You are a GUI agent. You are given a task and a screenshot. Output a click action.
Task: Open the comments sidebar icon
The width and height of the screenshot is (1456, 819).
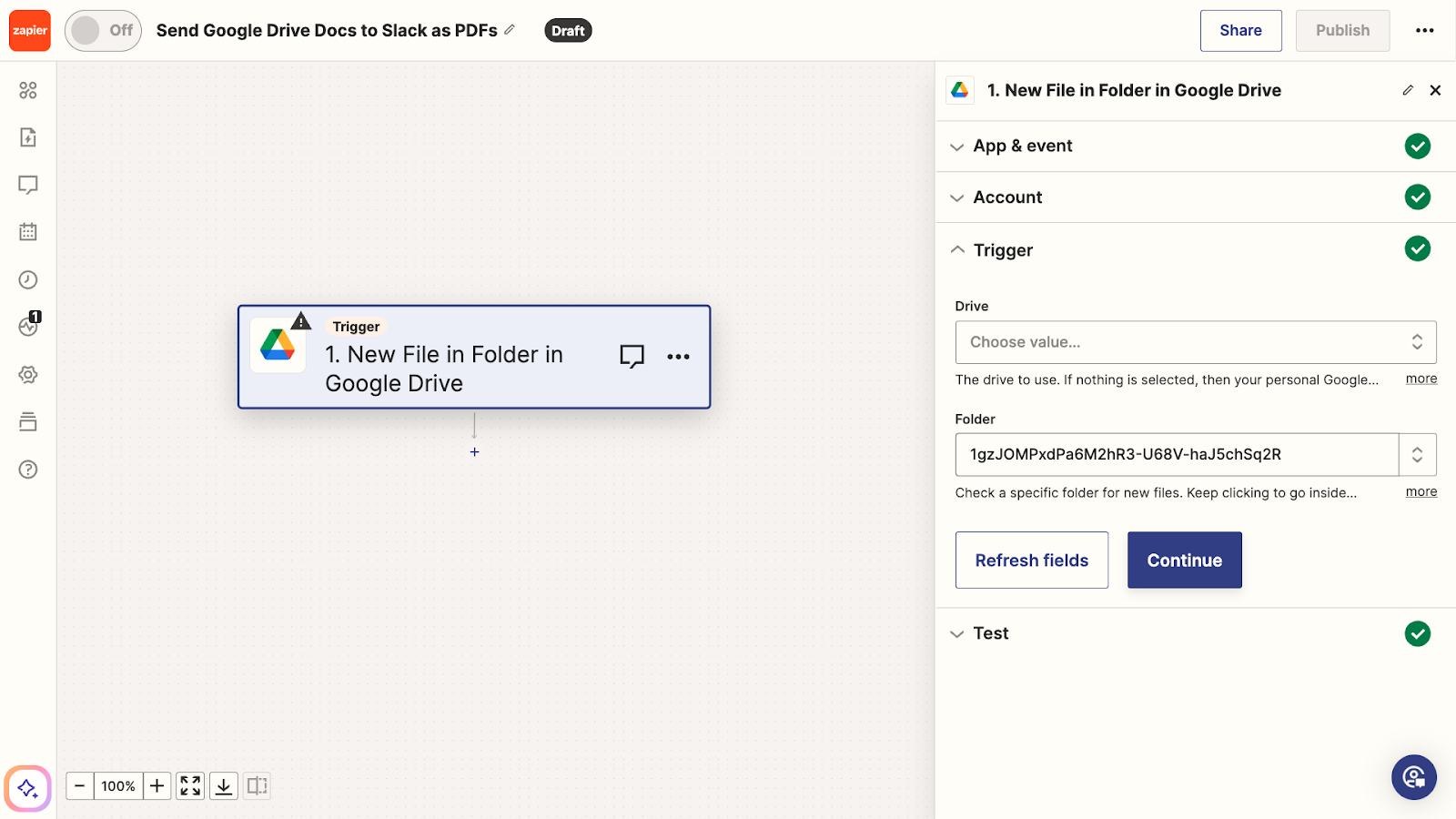tap(28, 185)
